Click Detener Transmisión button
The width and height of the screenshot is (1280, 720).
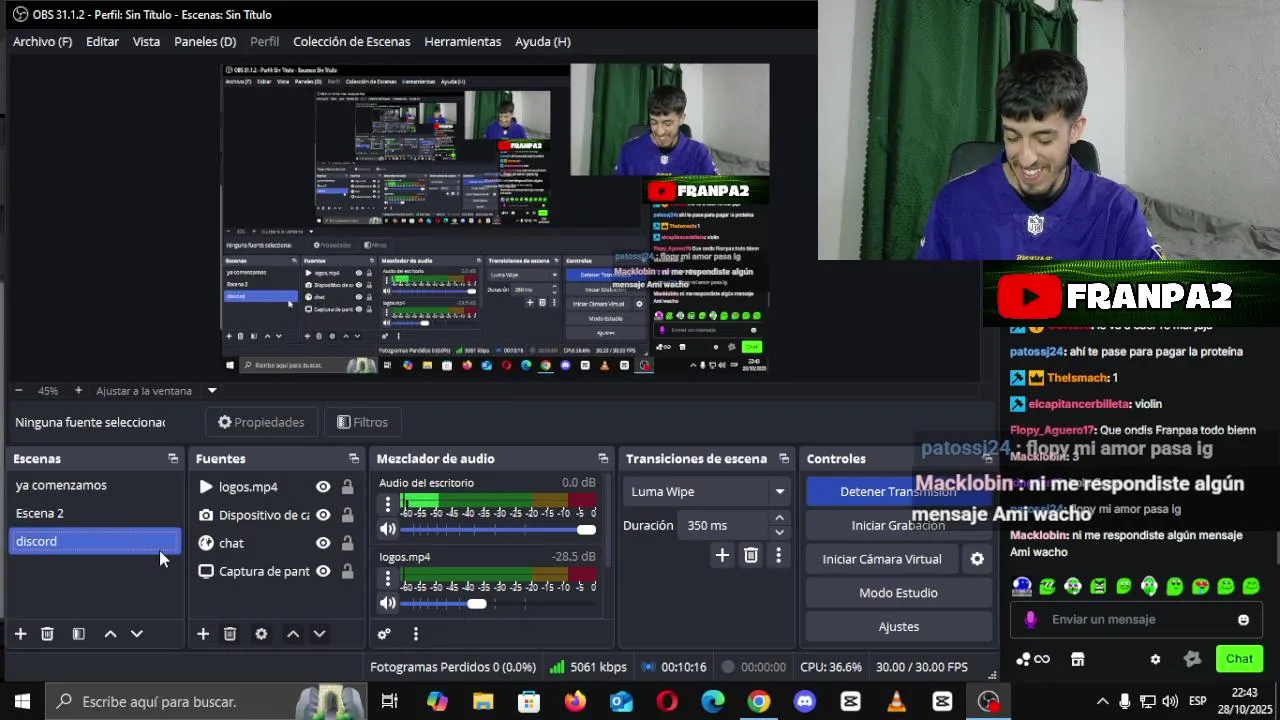click(898, 491)
